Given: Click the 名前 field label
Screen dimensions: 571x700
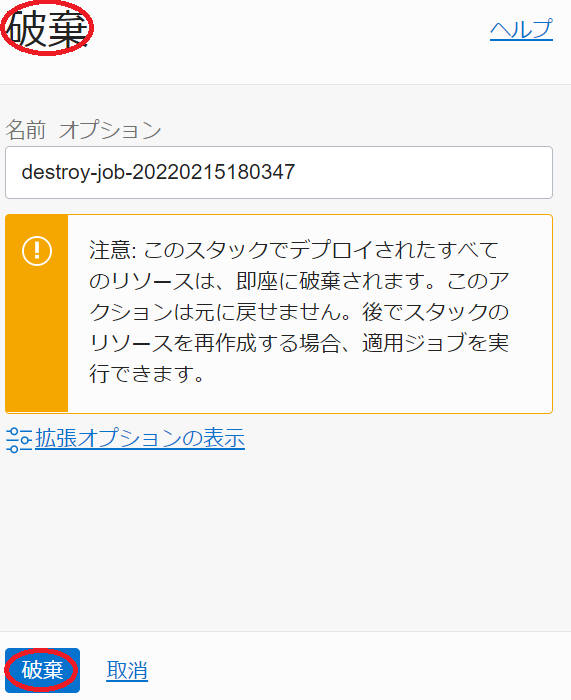Looking at the screenshot, I should [x=25, y=130].
